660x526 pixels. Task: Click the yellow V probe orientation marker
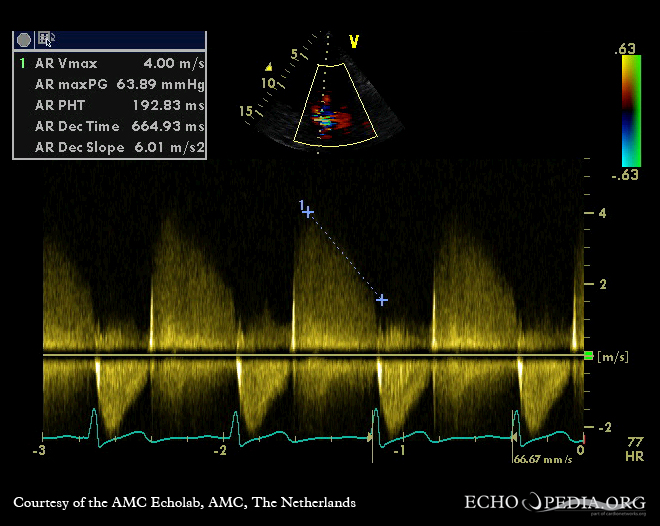click(353, 41)
